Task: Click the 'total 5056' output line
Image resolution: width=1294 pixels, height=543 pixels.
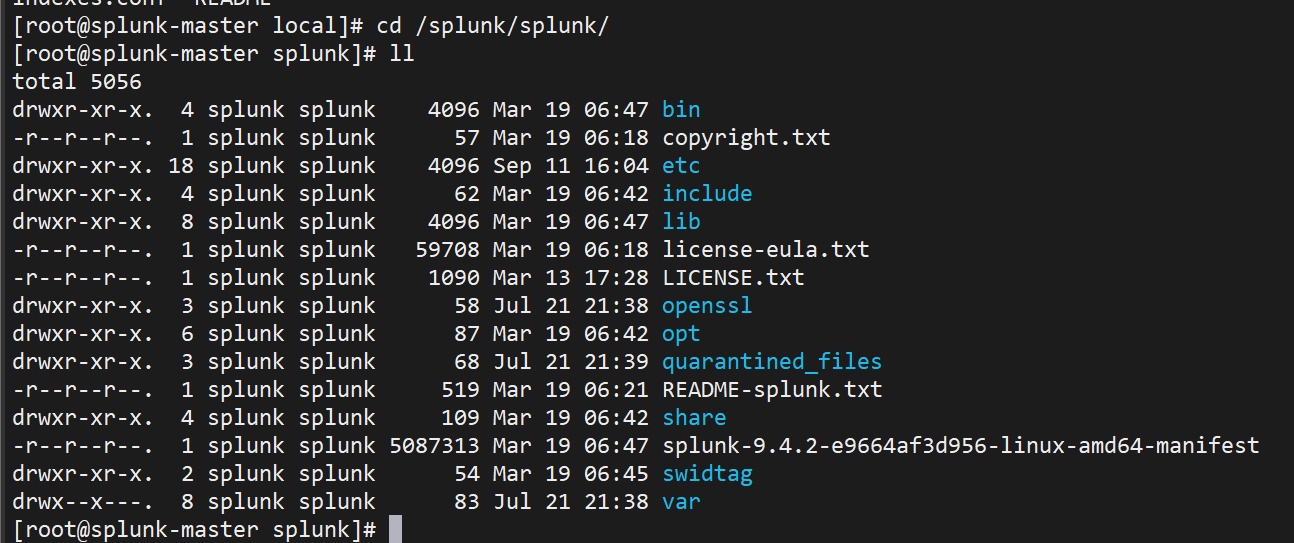Action: pyautogui.click(x=77, y=82)
